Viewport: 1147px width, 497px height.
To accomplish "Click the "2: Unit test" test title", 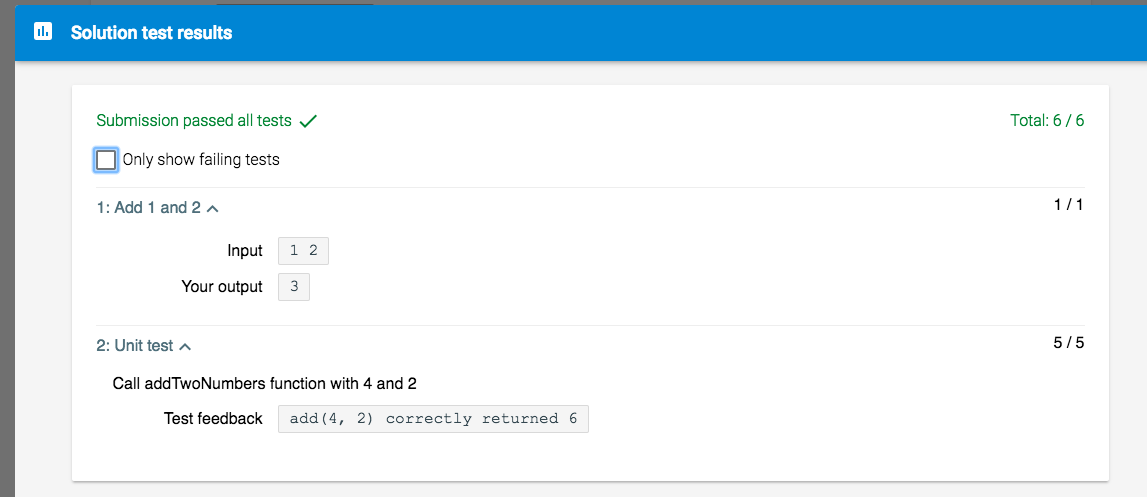I will 134,346.
